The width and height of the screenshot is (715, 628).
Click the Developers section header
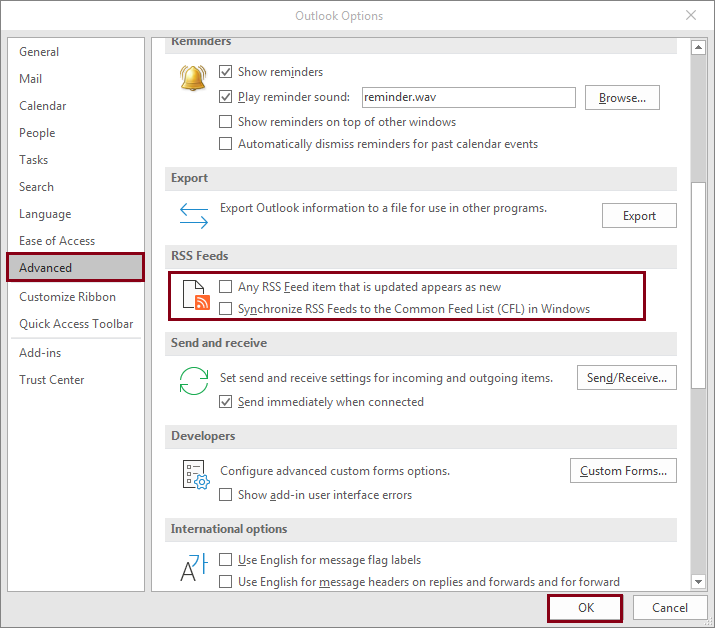pos(203,436)
